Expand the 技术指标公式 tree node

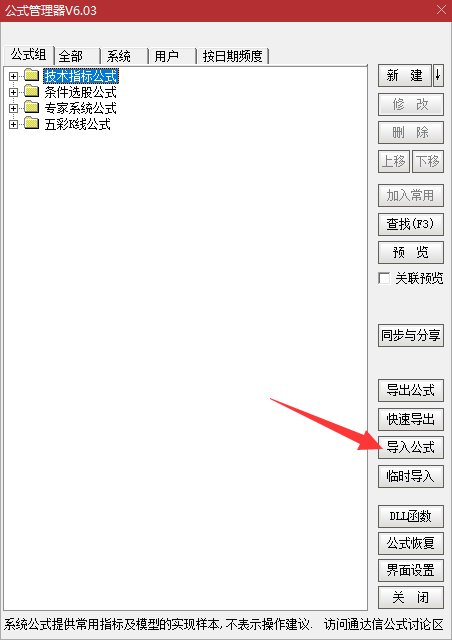13,76
